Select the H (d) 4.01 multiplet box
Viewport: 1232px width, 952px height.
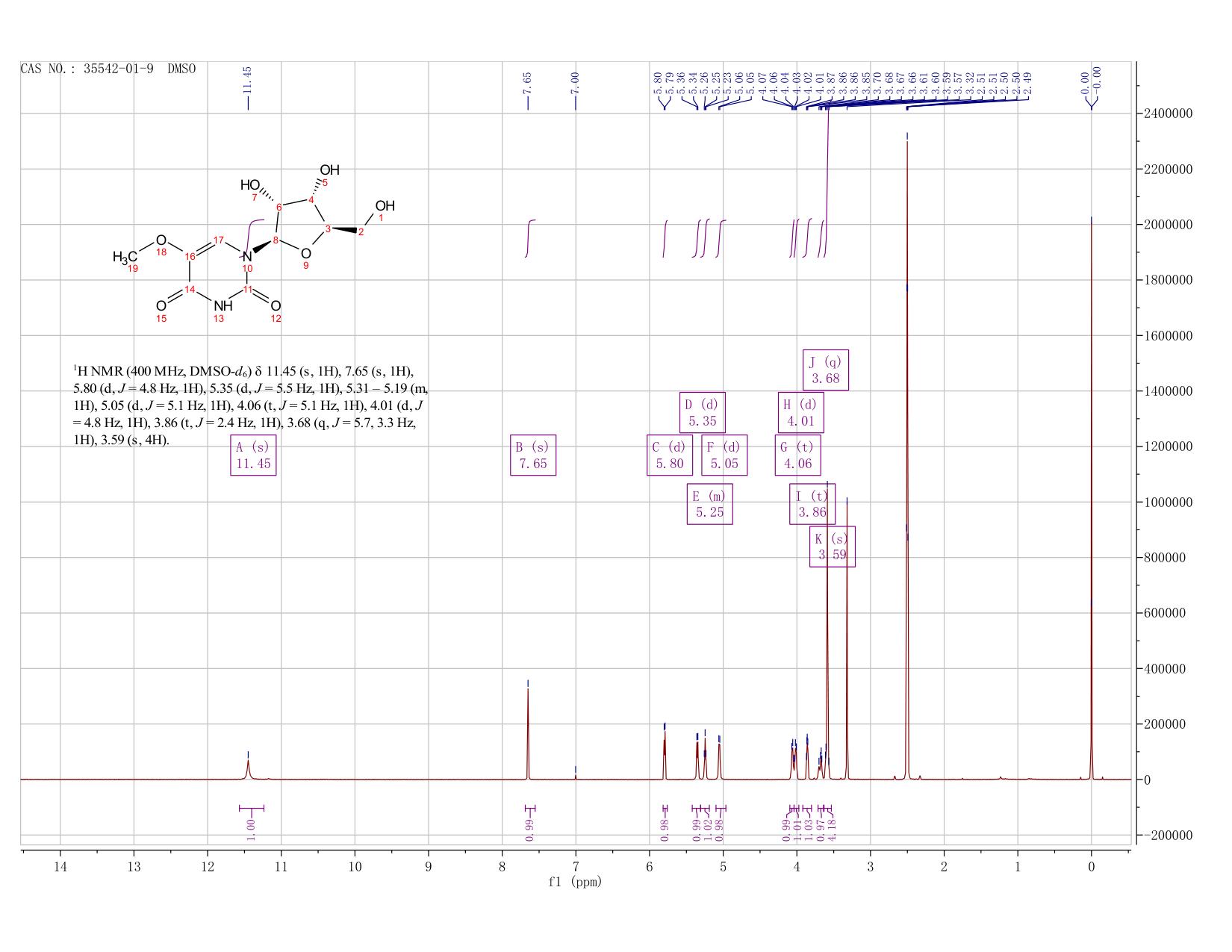pos(801,413)
